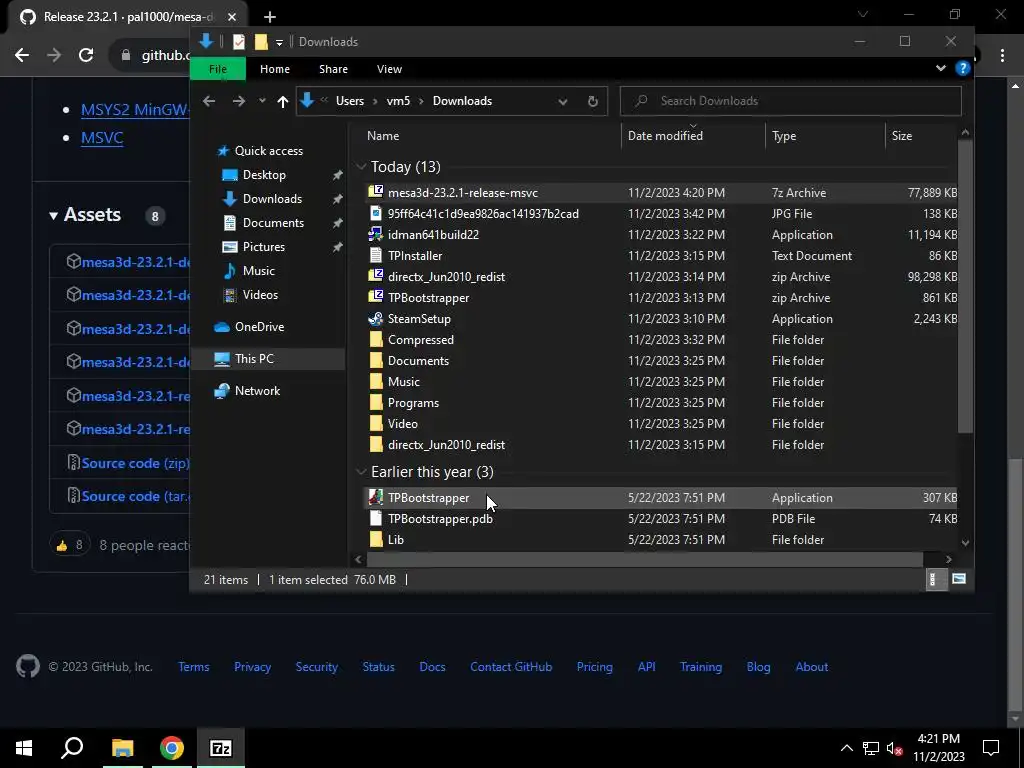Open Windows Start menu
The height and width of the screenshot is (768, 1024).
click(24, 748)
